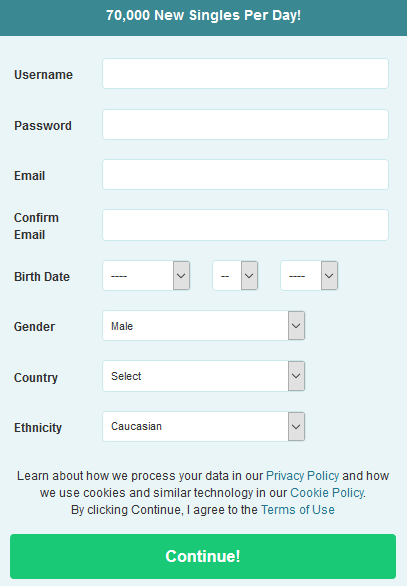Follow the Terms of Use link
The image size is (407, 586).
(x=297, y=510)
